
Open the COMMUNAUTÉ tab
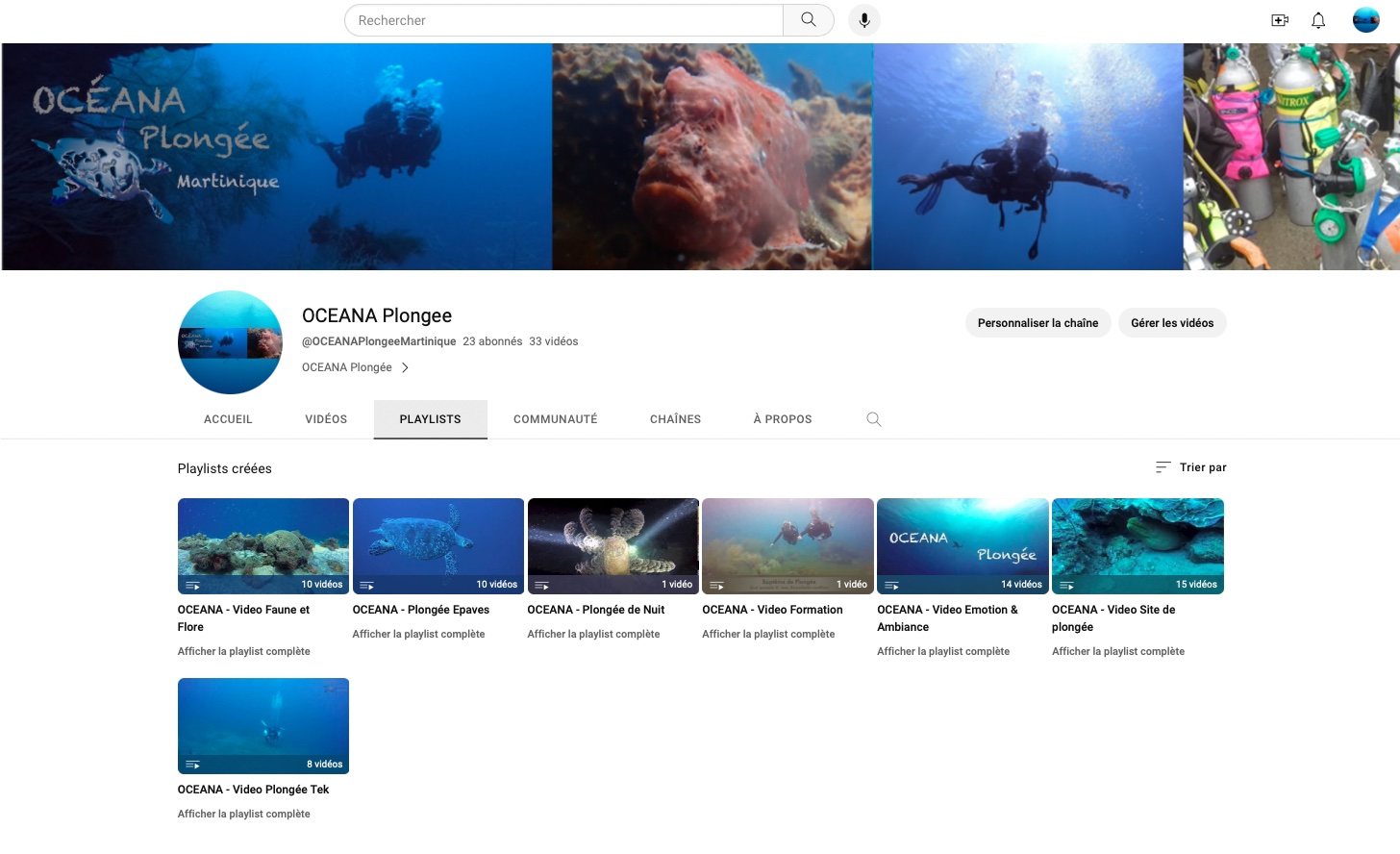point(556,419)
